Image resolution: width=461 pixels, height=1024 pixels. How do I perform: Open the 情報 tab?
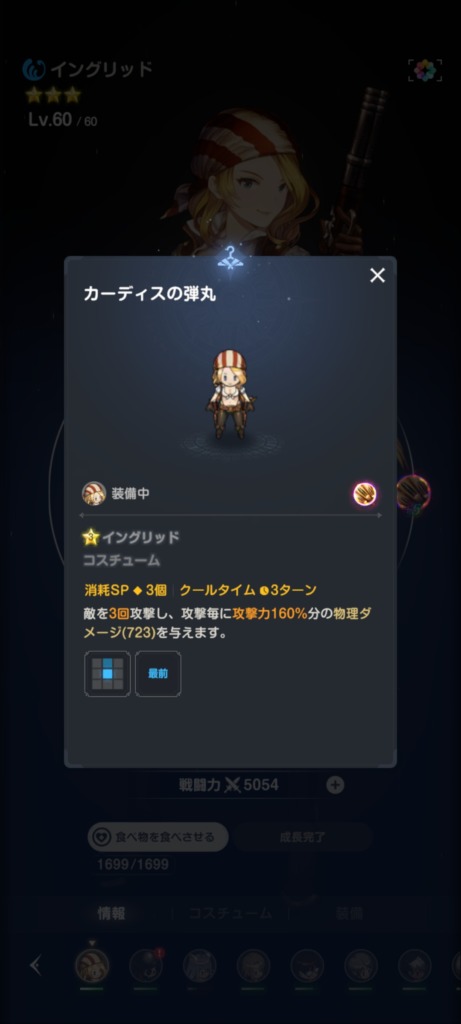[x=111, y=913]
